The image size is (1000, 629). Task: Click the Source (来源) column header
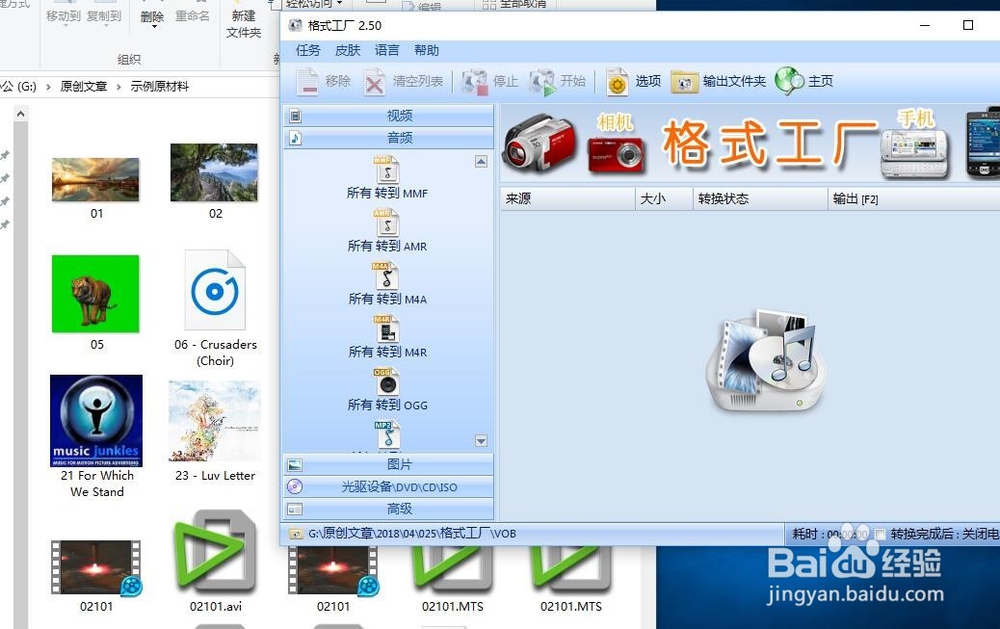[568, 199]
